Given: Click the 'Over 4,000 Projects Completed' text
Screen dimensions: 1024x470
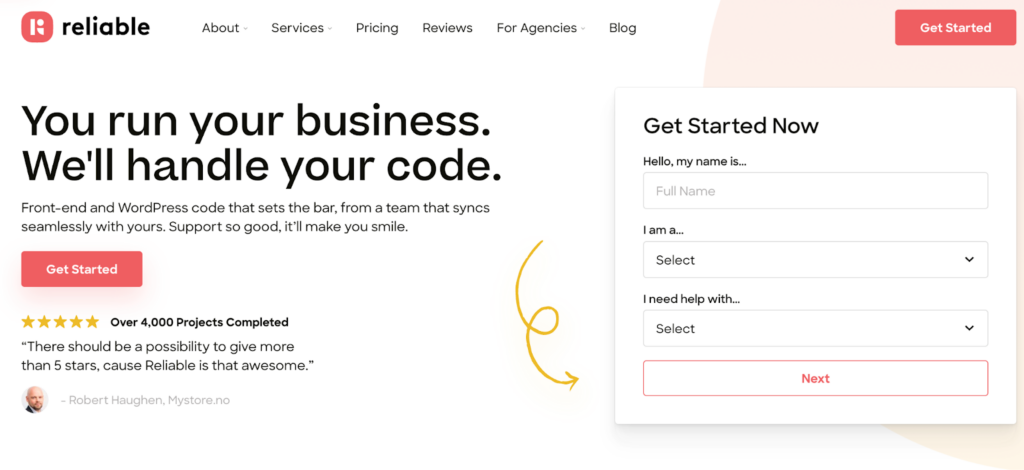Looking at the screenshot, I should point(199,322).
